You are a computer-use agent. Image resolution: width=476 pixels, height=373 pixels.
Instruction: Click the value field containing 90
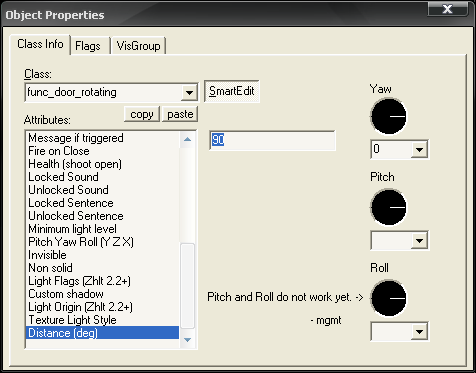click(272, 140)
